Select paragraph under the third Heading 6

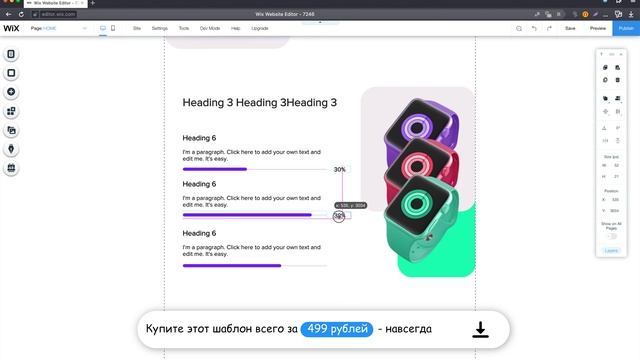251,251
